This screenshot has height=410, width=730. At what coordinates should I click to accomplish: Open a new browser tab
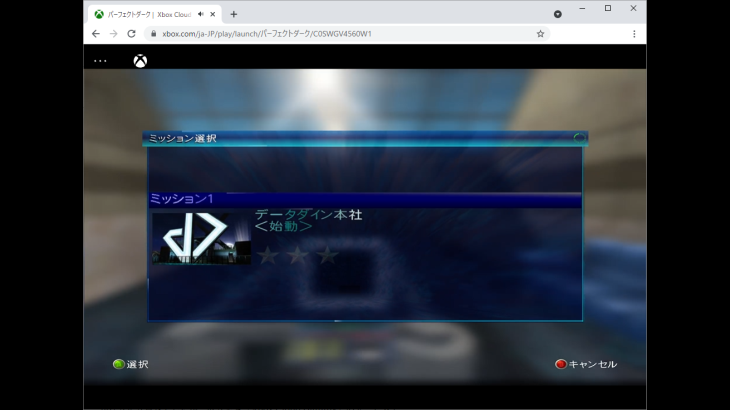click(x=234, y=14)
